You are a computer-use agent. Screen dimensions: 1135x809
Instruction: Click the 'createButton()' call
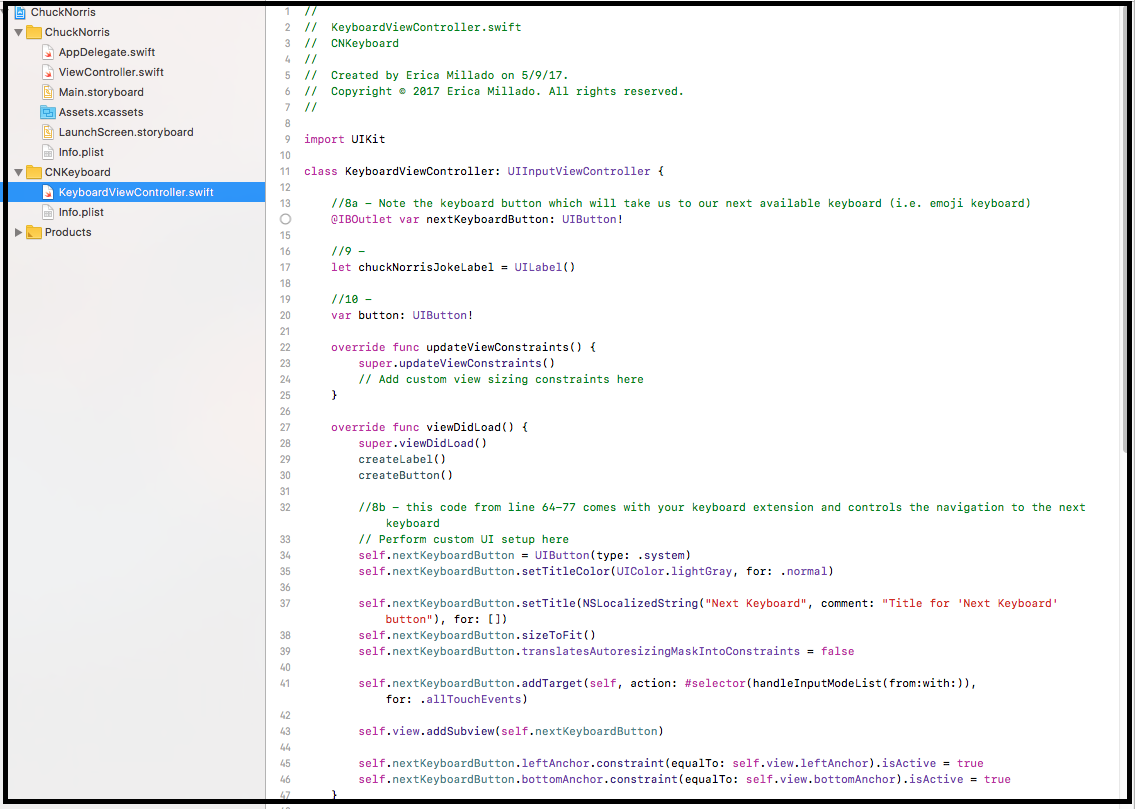point(405,475)
